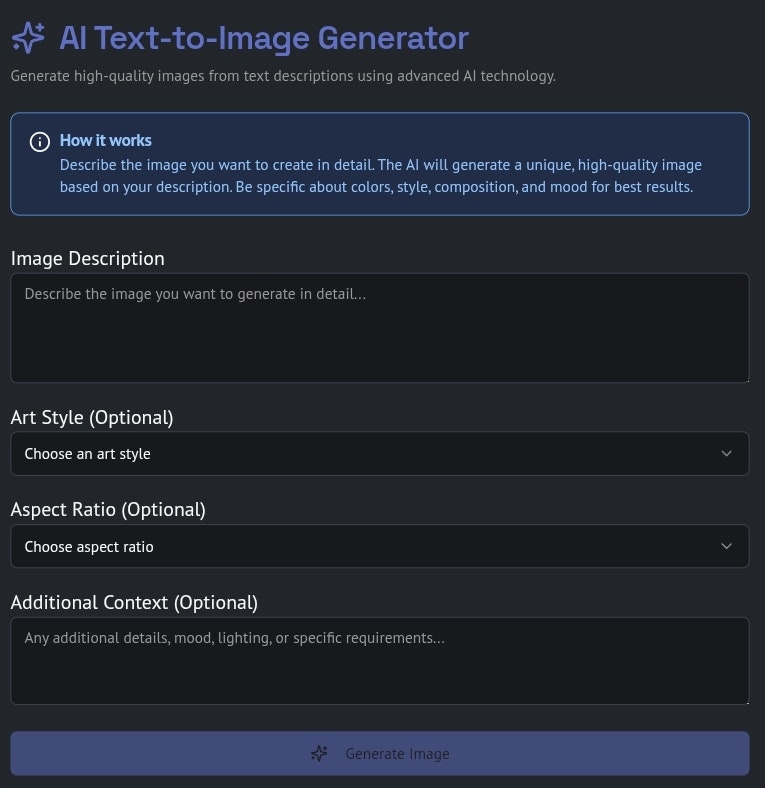The image size is (765, 788).
Task: Focus the Image Description text area
Action: 379,328
